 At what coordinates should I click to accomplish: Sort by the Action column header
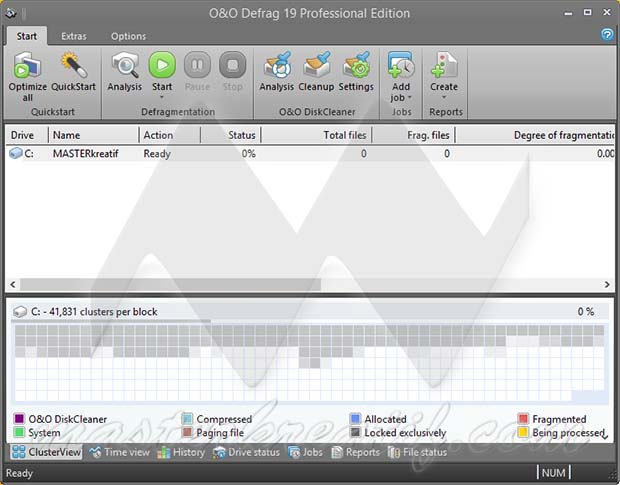pyautogui.click(x=170, y=135)
